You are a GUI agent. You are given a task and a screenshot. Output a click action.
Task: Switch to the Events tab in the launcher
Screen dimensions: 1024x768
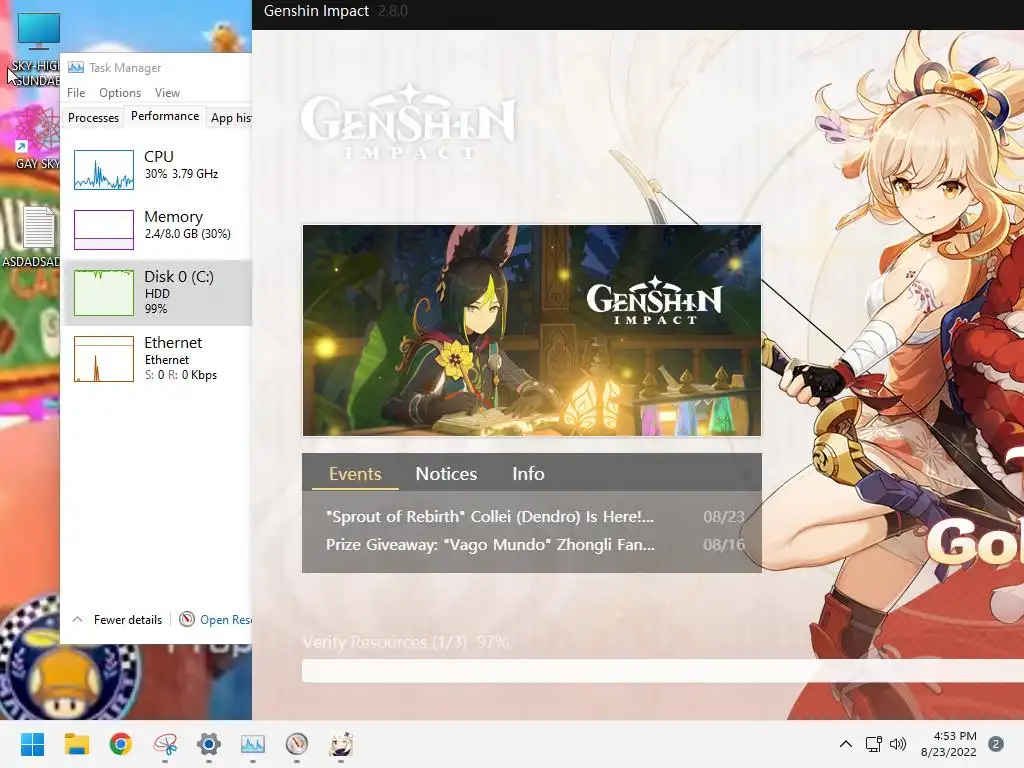355,473
